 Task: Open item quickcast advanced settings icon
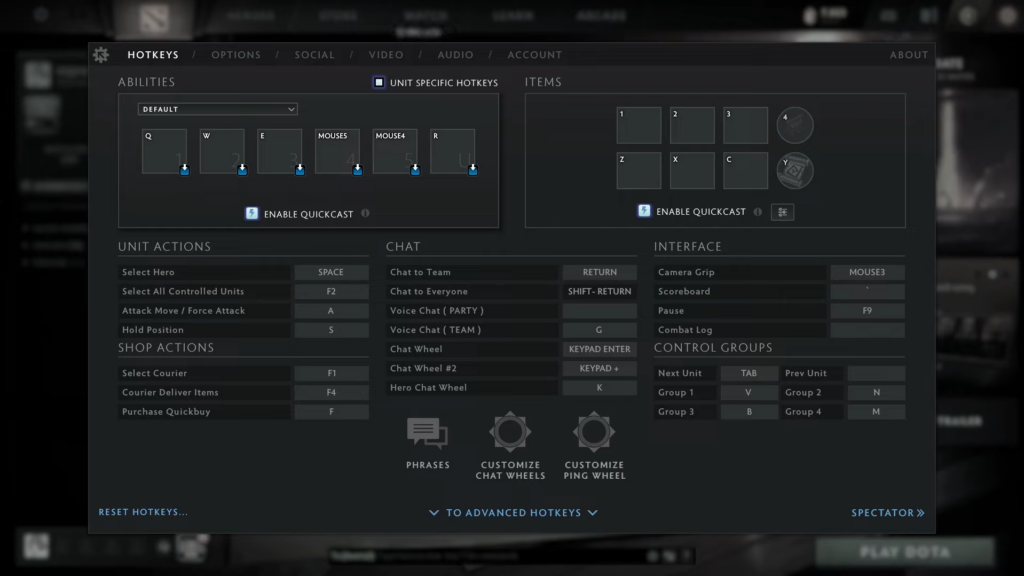tap(782, 212)
